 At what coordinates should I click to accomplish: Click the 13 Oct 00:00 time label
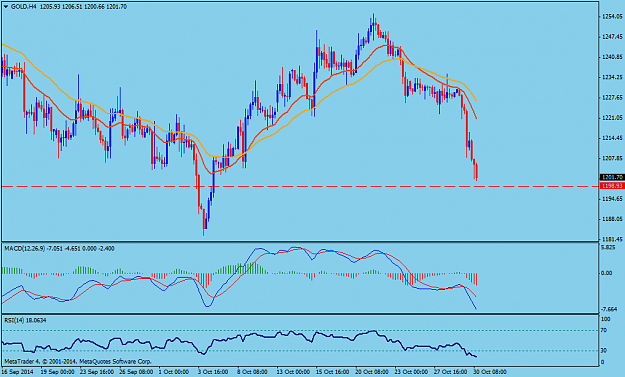pyautogui.click(x=293, y=372)
